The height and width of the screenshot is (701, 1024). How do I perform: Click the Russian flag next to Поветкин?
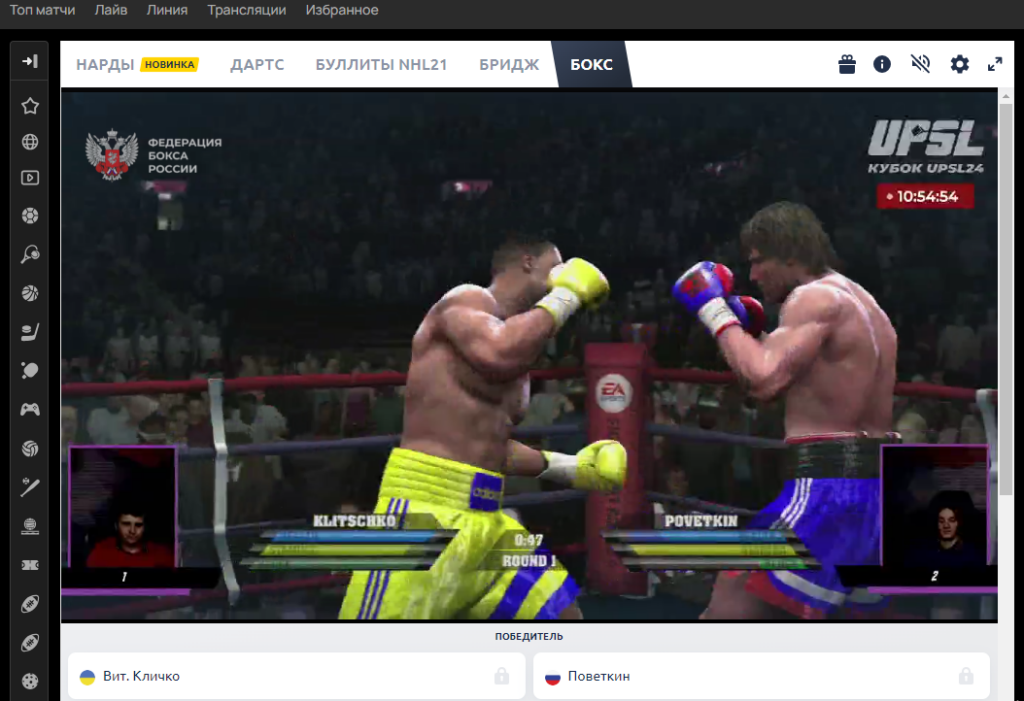[x=552, y=677]
